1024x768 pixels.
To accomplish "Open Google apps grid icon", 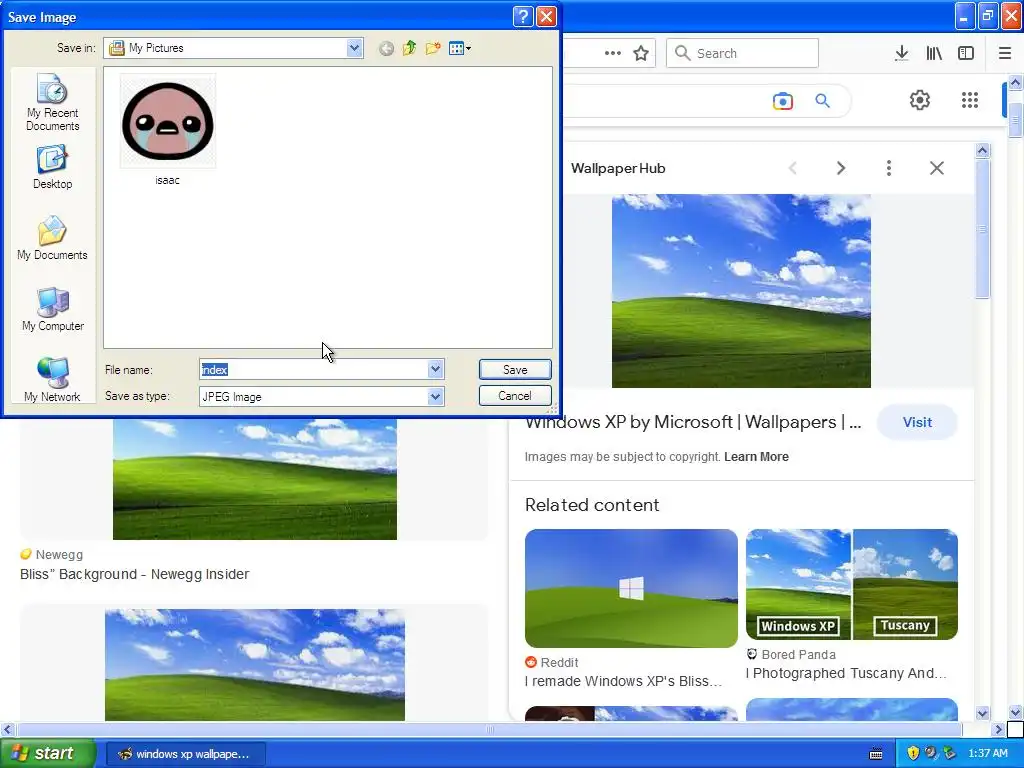I will click(970, 100).
